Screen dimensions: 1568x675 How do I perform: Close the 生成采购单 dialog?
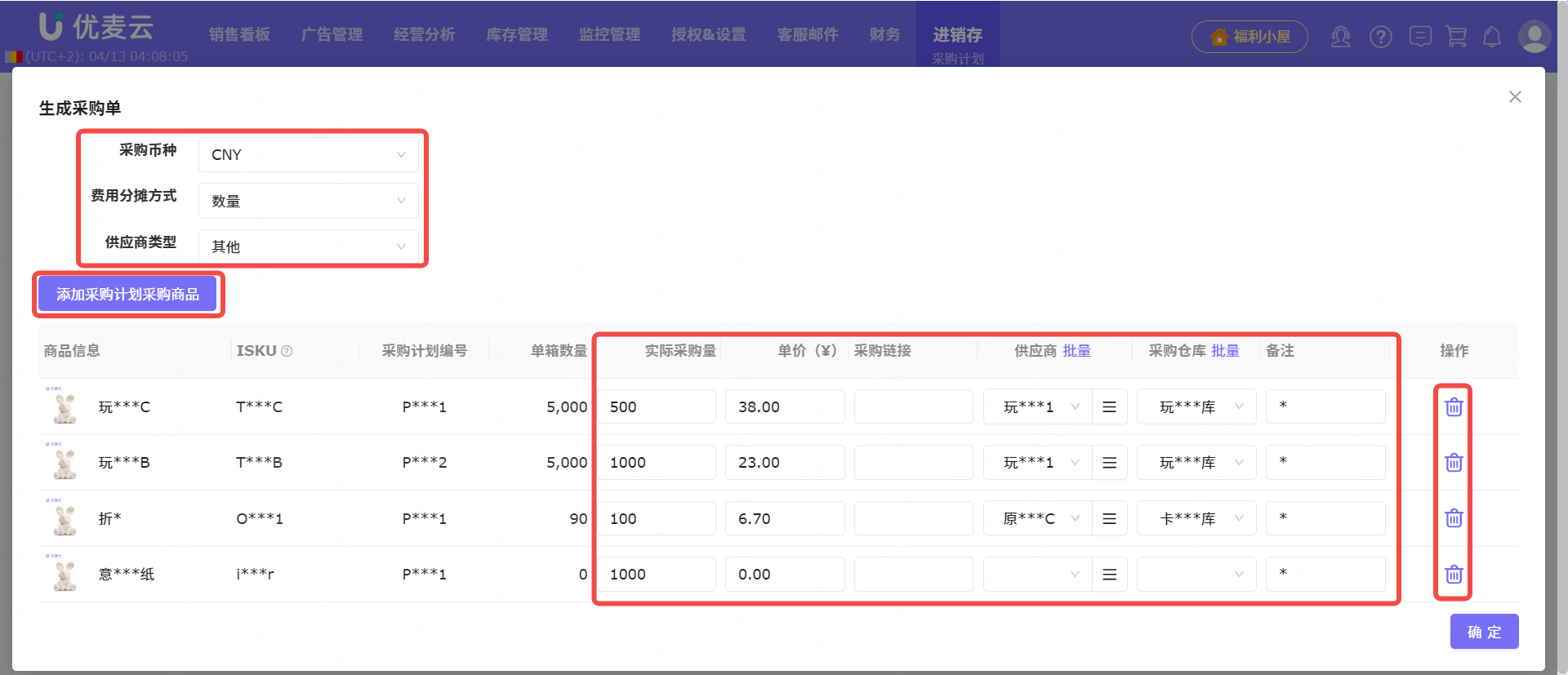(x=1515, y=96)
